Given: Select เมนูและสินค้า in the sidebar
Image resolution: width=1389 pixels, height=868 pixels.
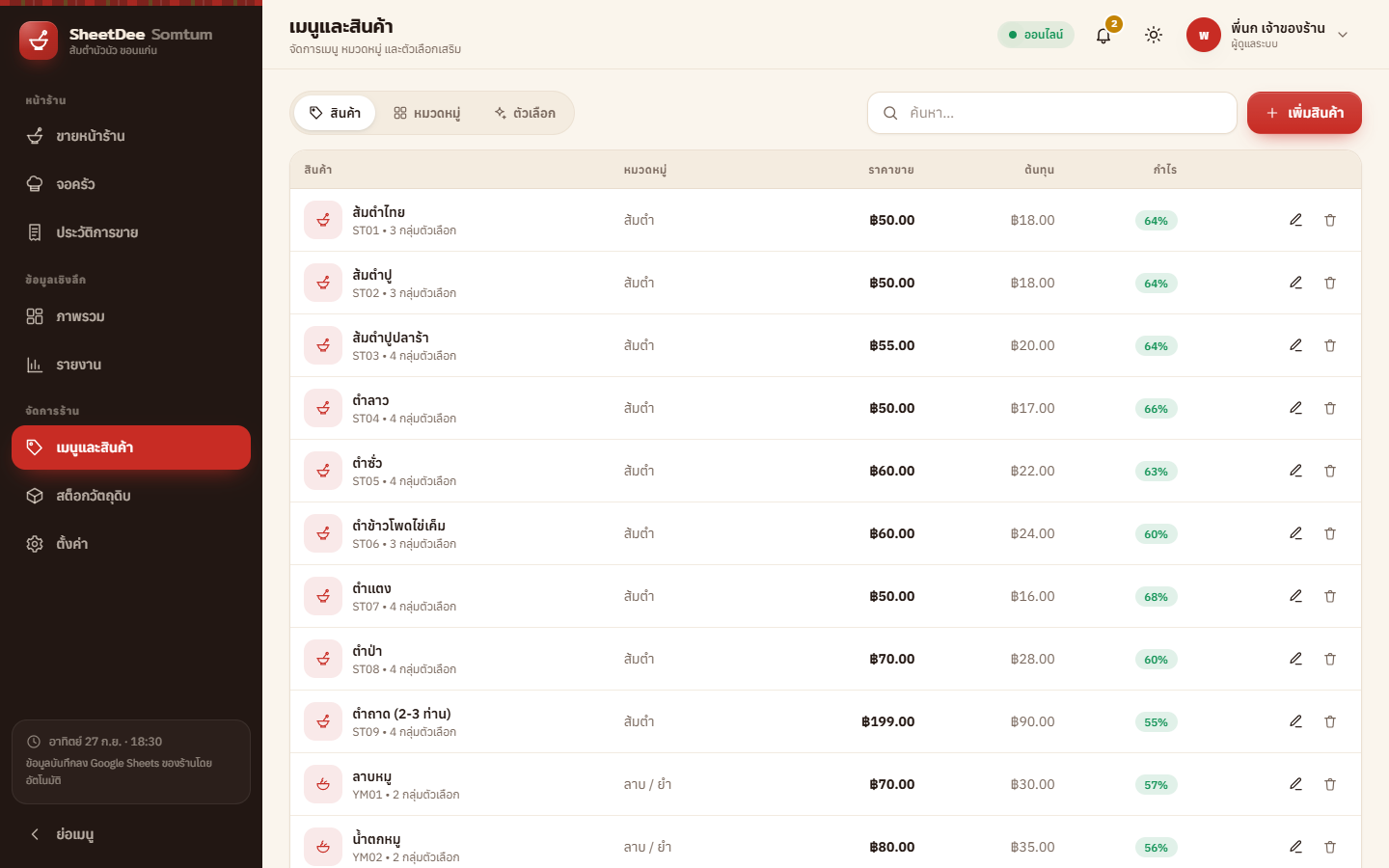Looking at the screenshot, I should [x=131, y=448].
